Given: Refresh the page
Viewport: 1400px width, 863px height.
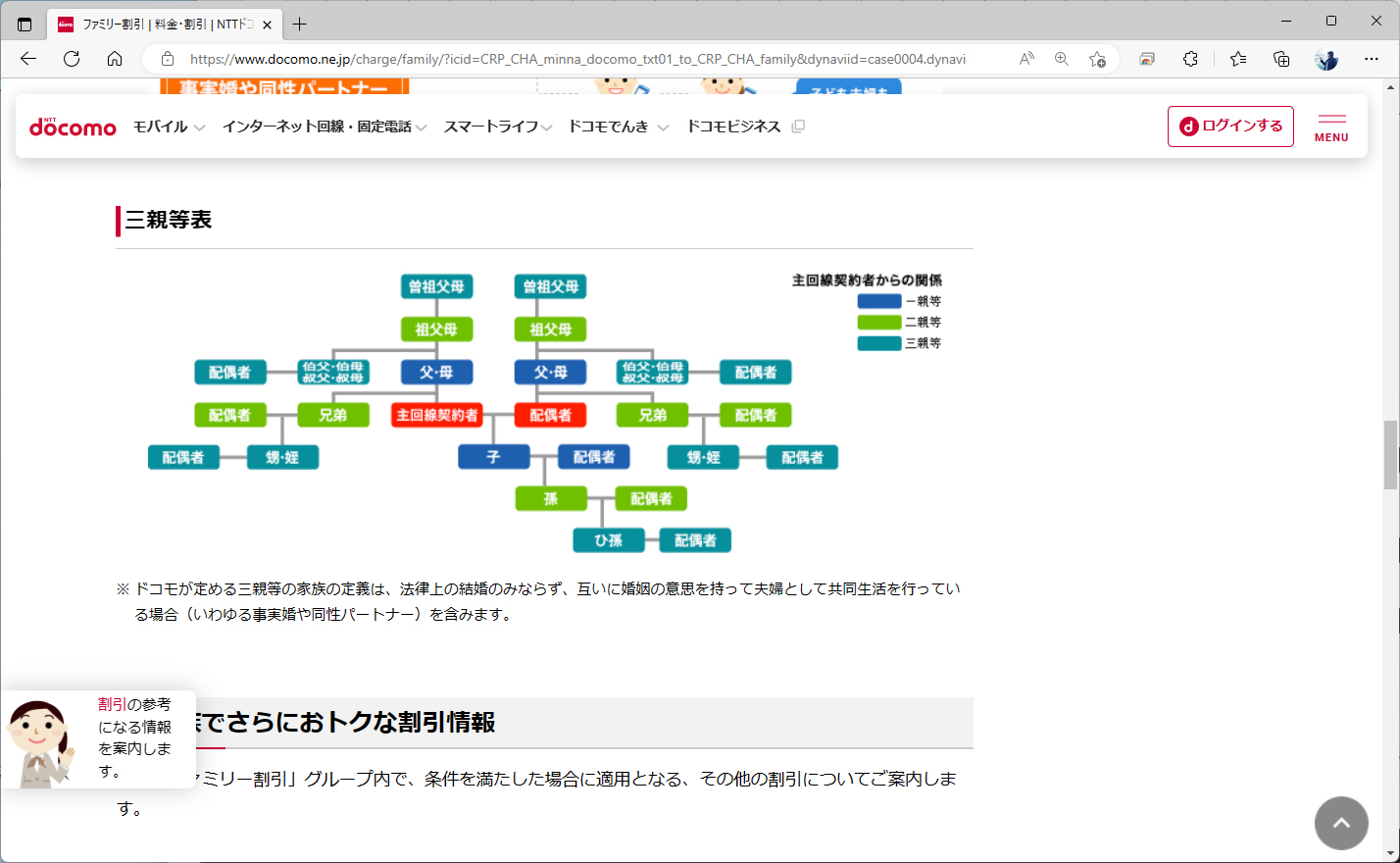Looking at the screenshot, I should 71,59.
